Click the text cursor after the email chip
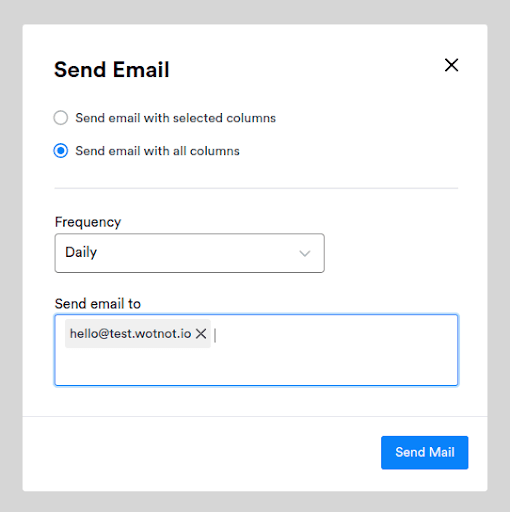 pos(215,335)
